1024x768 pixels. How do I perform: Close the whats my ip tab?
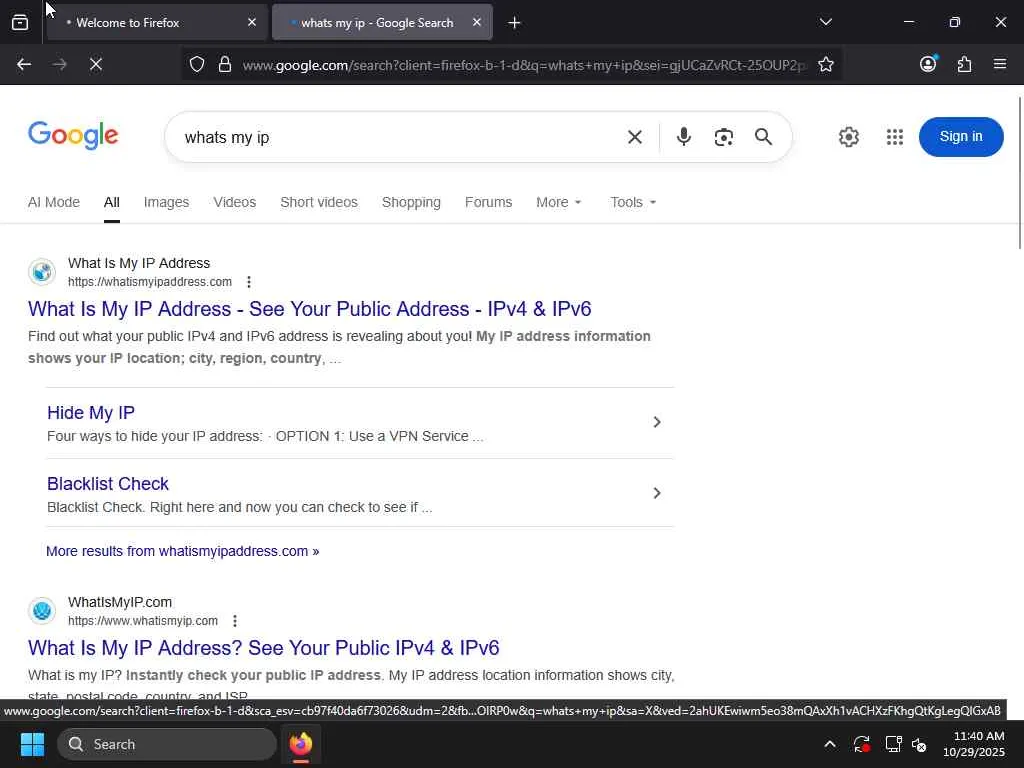[477, 23]
